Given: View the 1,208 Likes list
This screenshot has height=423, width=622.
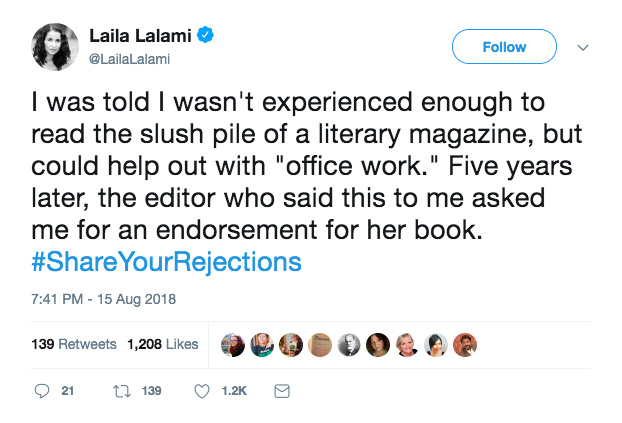Looking at the screenshot, I should 162,344.
